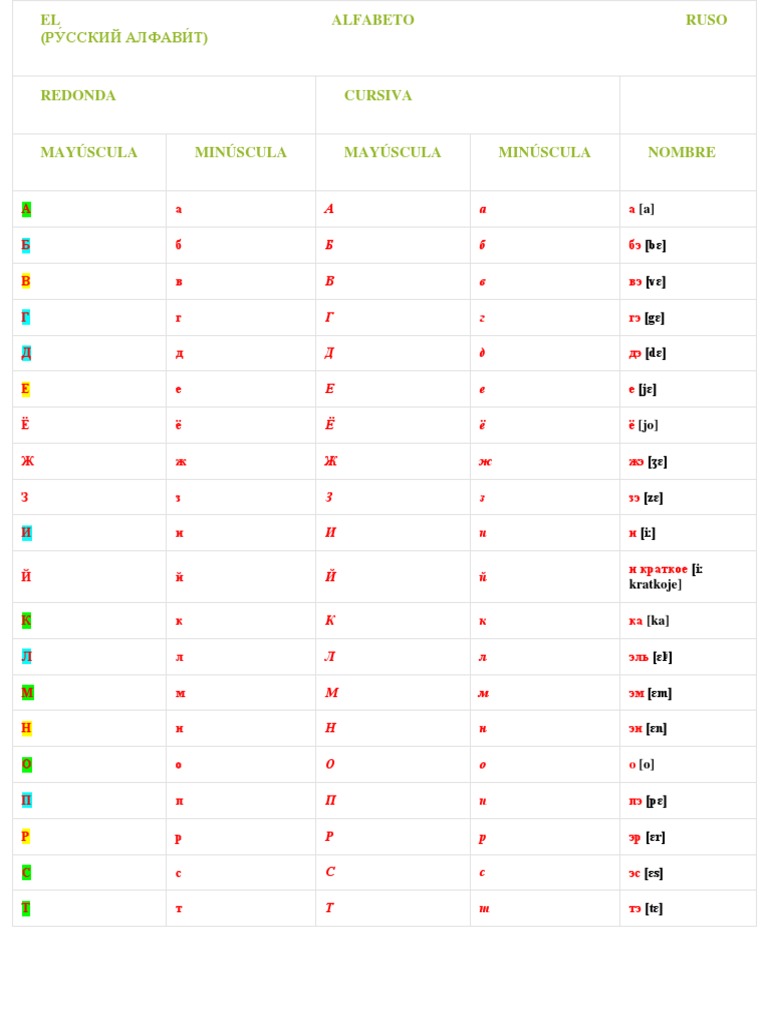Select the title text РУССКИЙ АЛФАВИТ
Screen dimensions: 768x1024
point(124,37)
